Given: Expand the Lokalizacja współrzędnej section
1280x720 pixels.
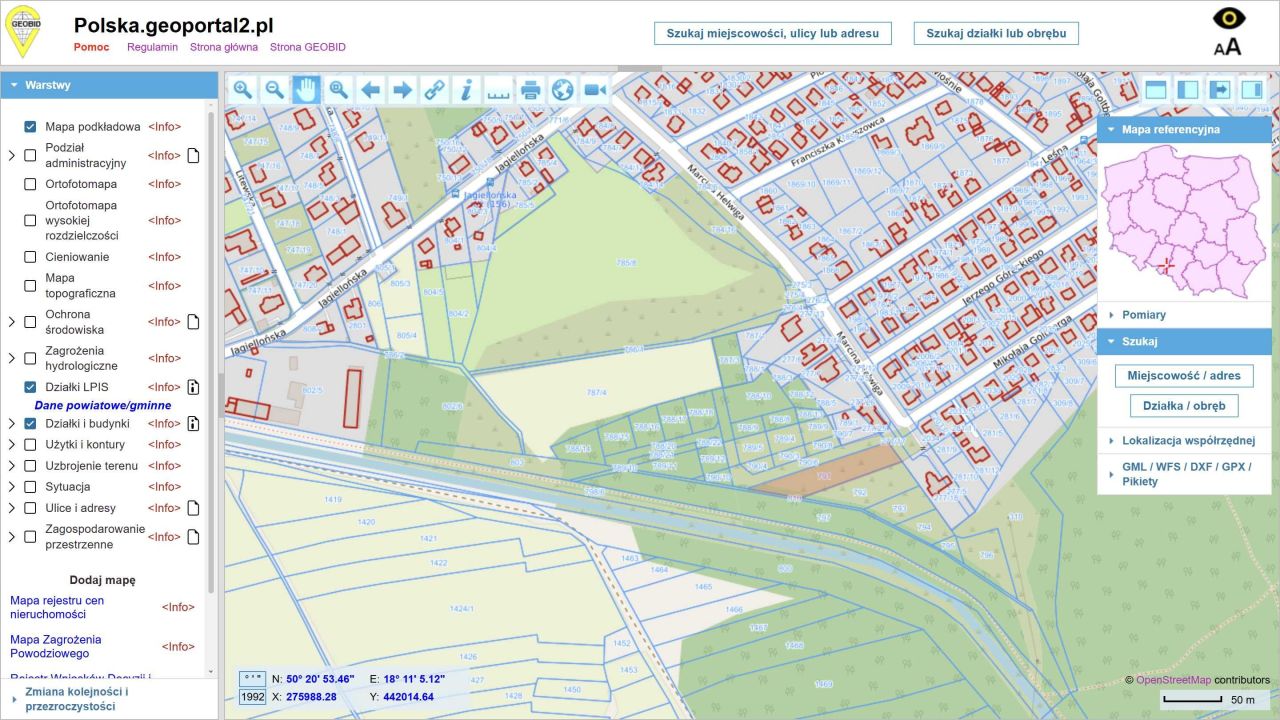Looking at the screenshot, I should click(x=1185, y=440).
